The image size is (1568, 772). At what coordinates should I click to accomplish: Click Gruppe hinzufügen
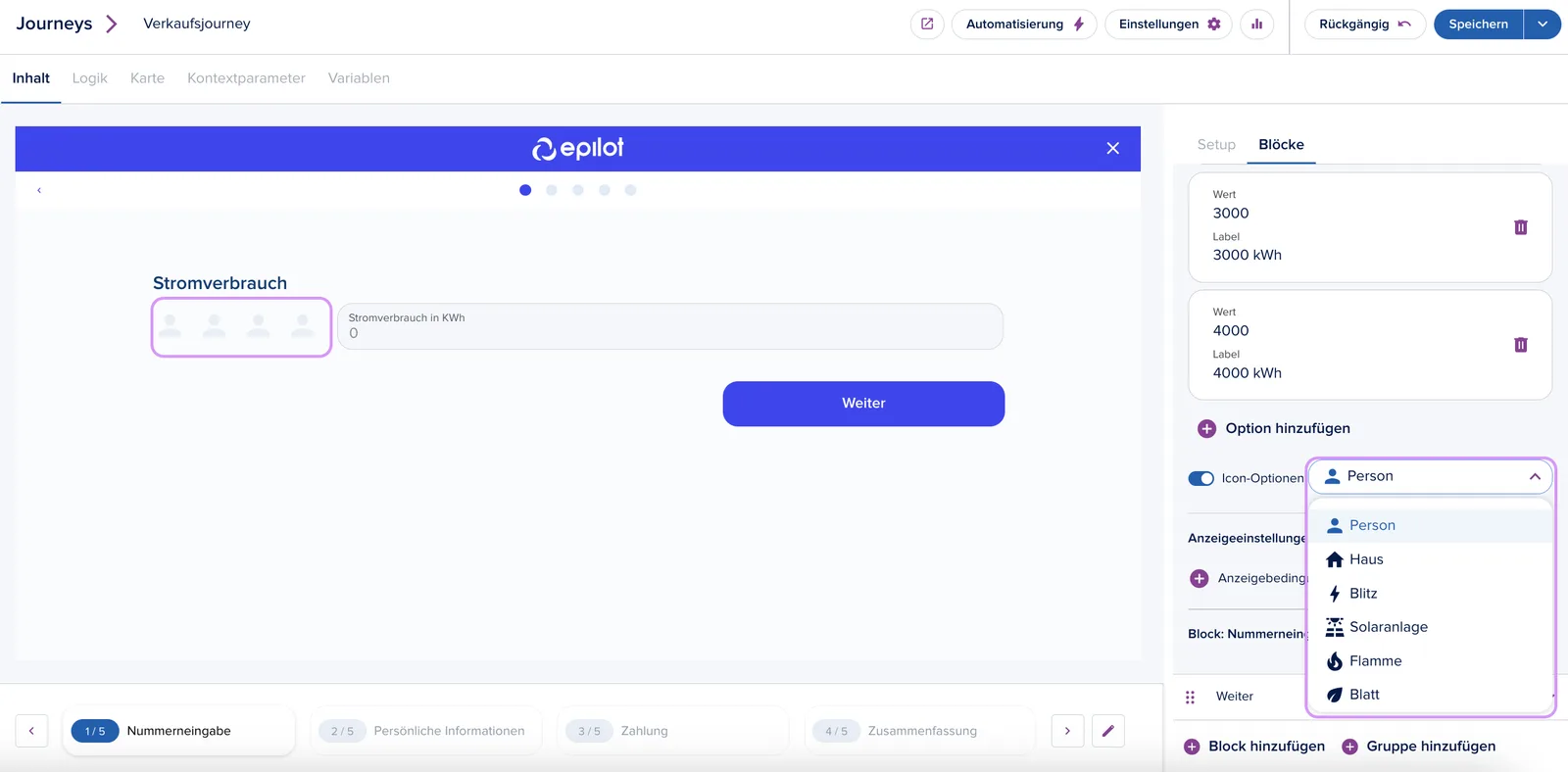(1418, 747)
